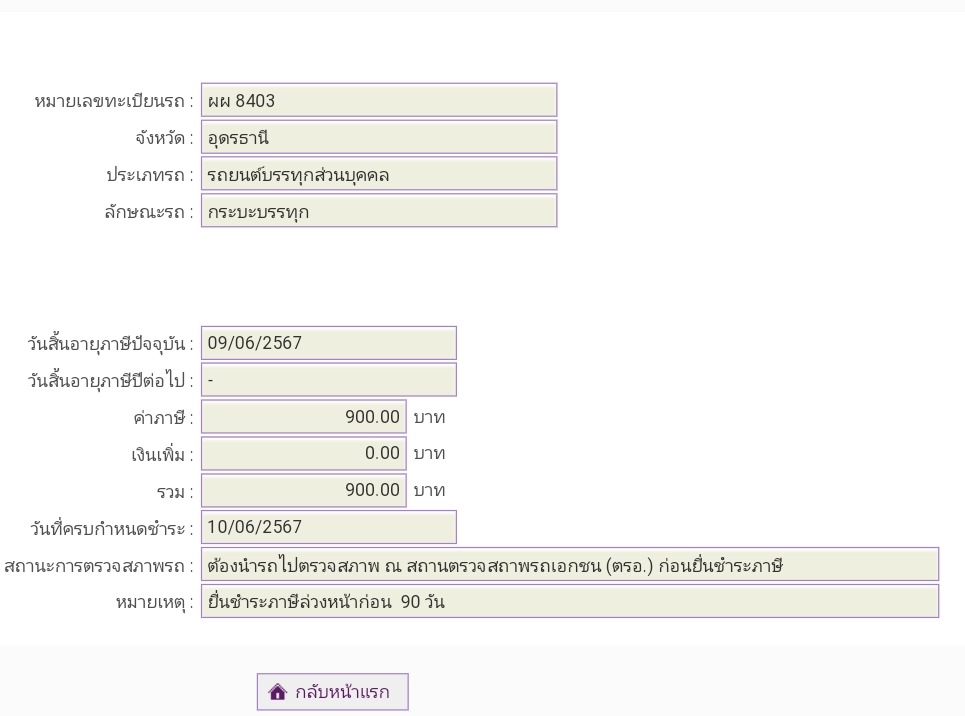
Task: Focus the ประเภทรถ field รถยนต์บรรทุกส่วนบุคคล
Action: tap(379, 174)
